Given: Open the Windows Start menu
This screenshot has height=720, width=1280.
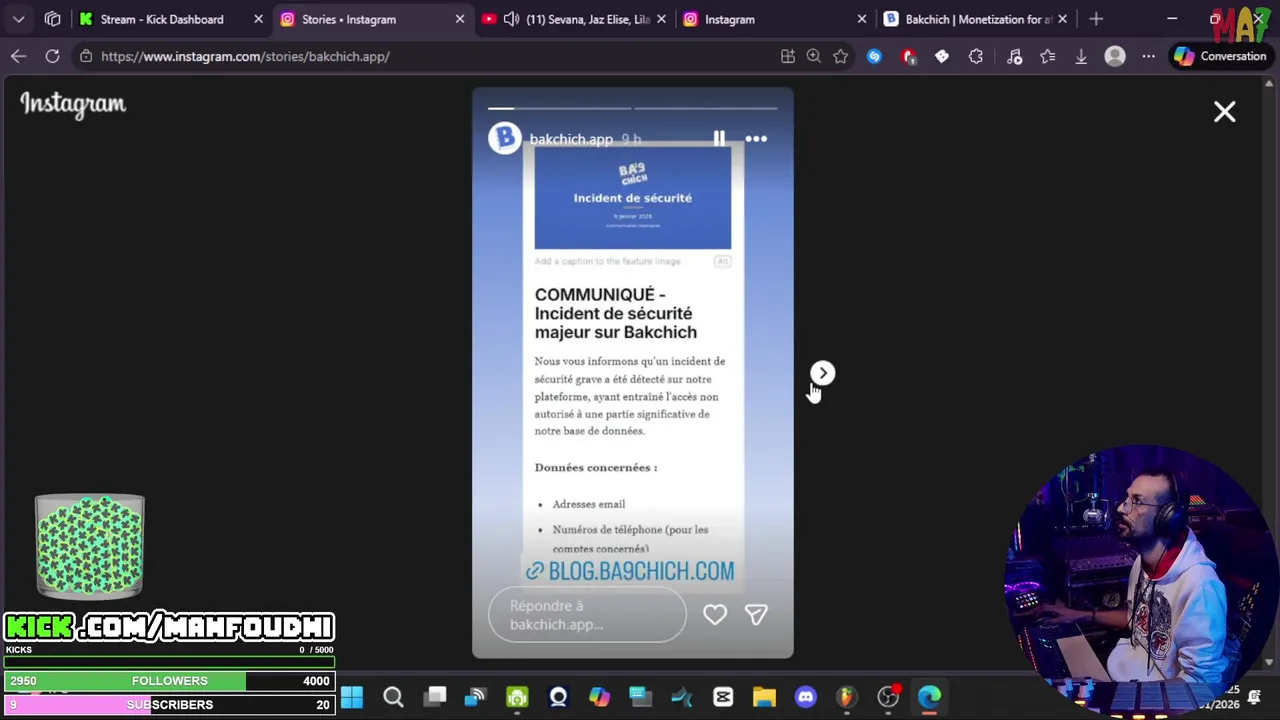Looking at the screenshot, I should pos(352,697).
